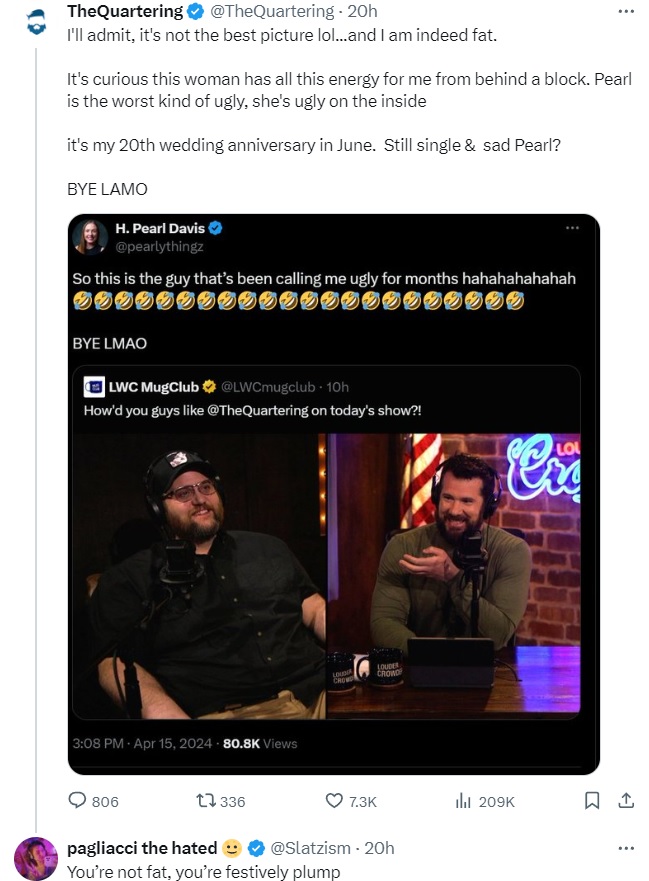Like the tweet with 7.3K likes
Image resolution: width=649 pixels, height=881 pixels.
pyautogui.click(x=335, y=800)
